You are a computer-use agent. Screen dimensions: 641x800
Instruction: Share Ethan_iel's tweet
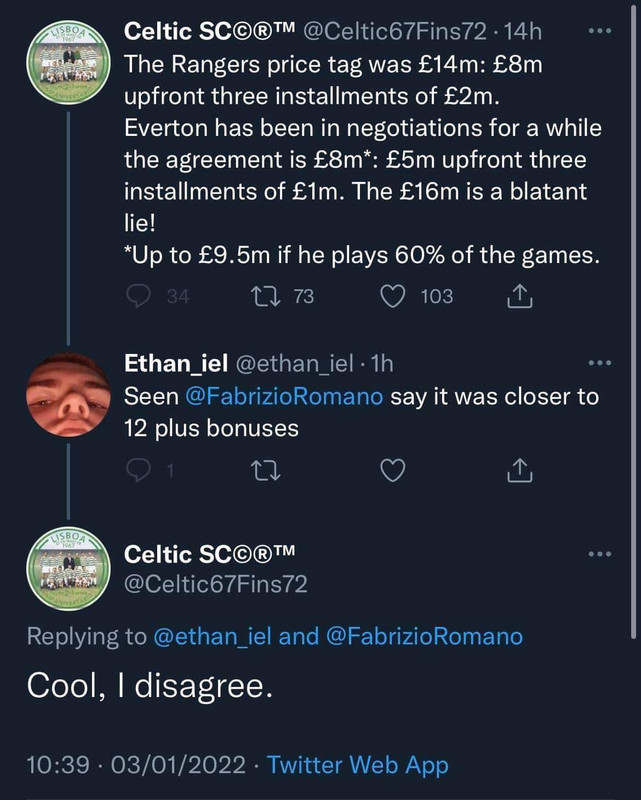click(x=520, y=471)
